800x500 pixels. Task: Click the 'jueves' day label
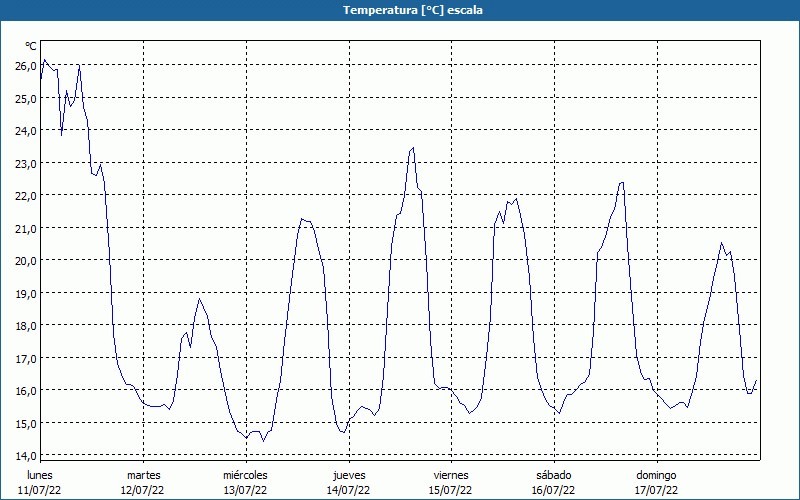tap(349, 475)
